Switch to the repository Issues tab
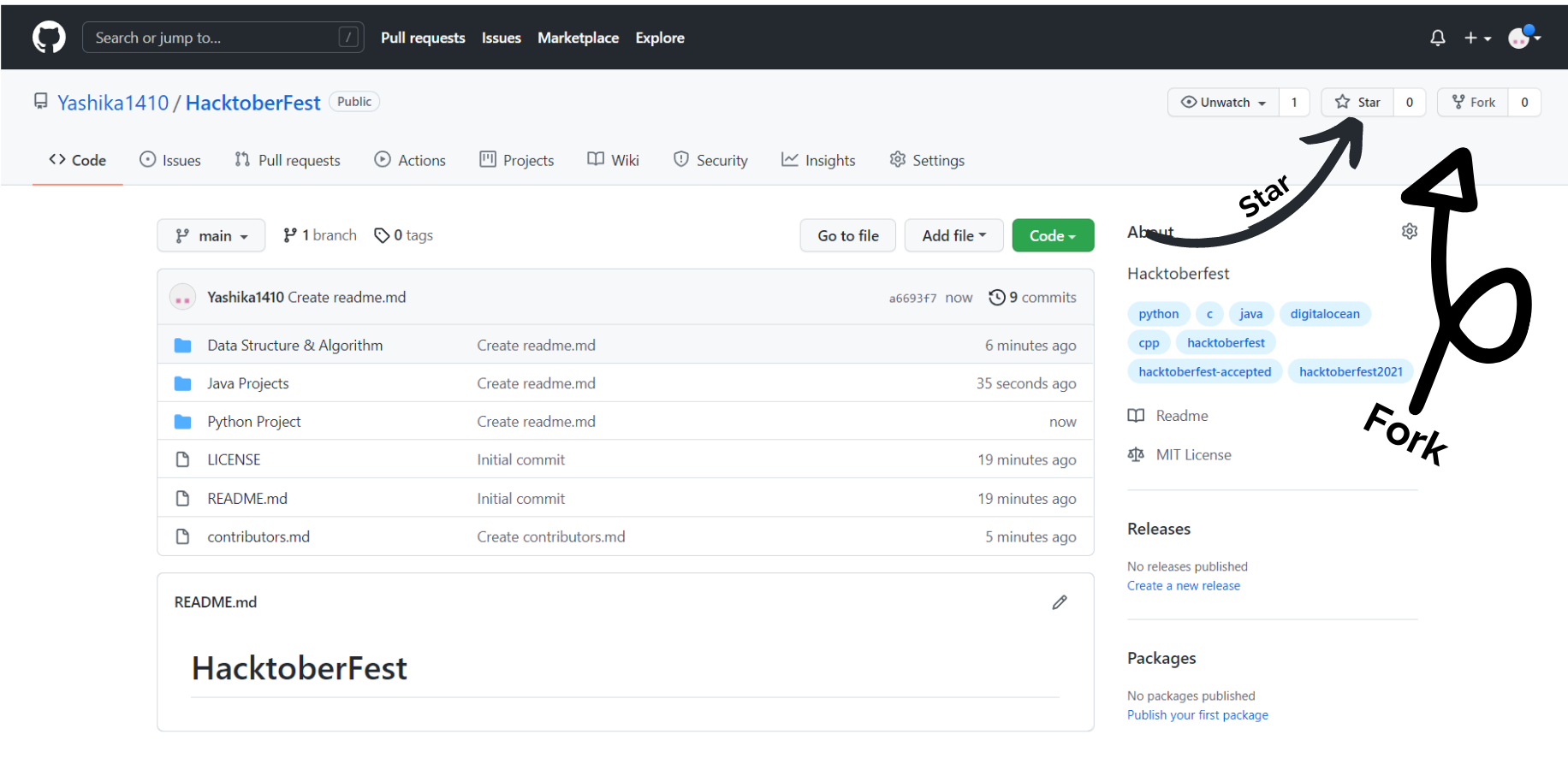Viewport: 1568px width, 764px height. point(170,160)
